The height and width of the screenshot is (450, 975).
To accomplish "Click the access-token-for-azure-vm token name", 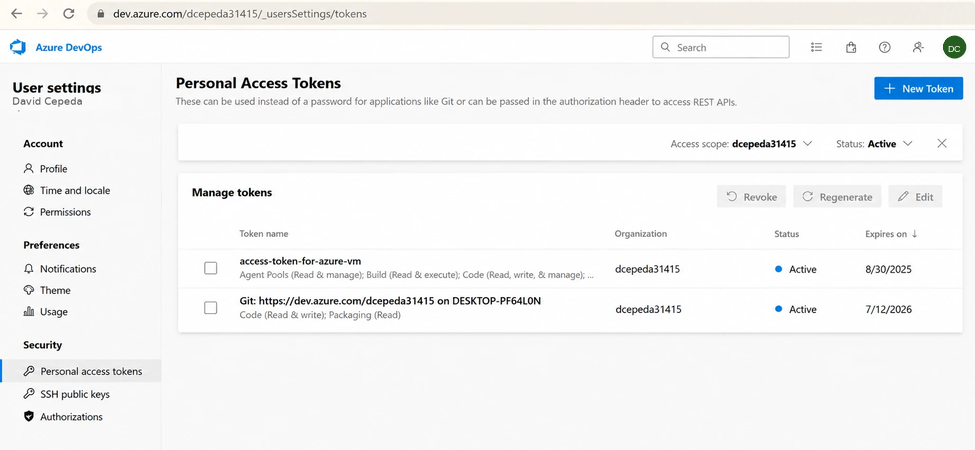I will point(300,261).
